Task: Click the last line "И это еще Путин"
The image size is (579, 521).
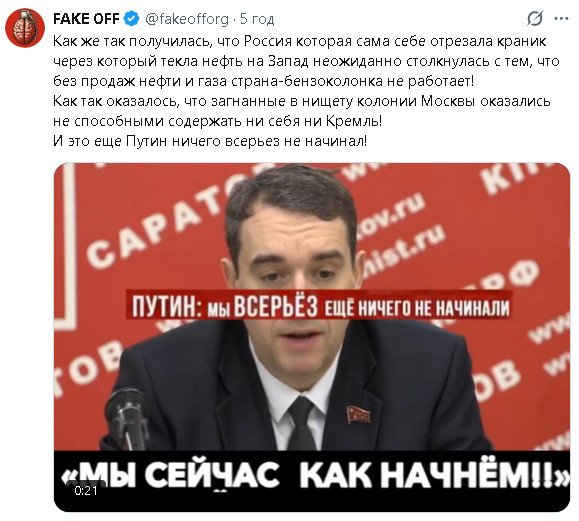Action: (210, 141)
